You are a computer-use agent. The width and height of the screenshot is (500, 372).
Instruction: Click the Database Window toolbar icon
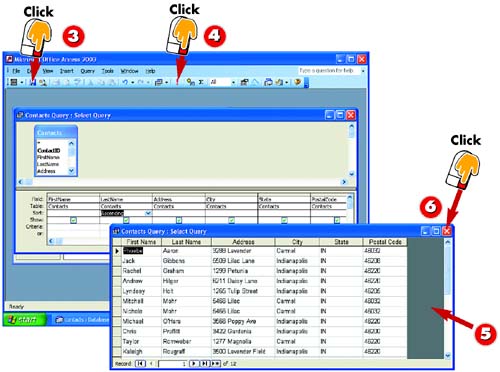click(x=268, y=82)
